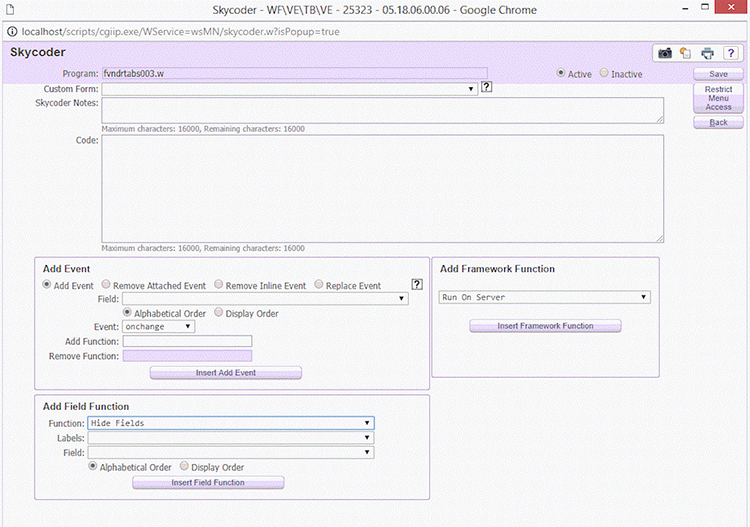The width and height of the screenshot is (750, 527).
Task: Click the Insert Add Event button
Action: (226, 373)
